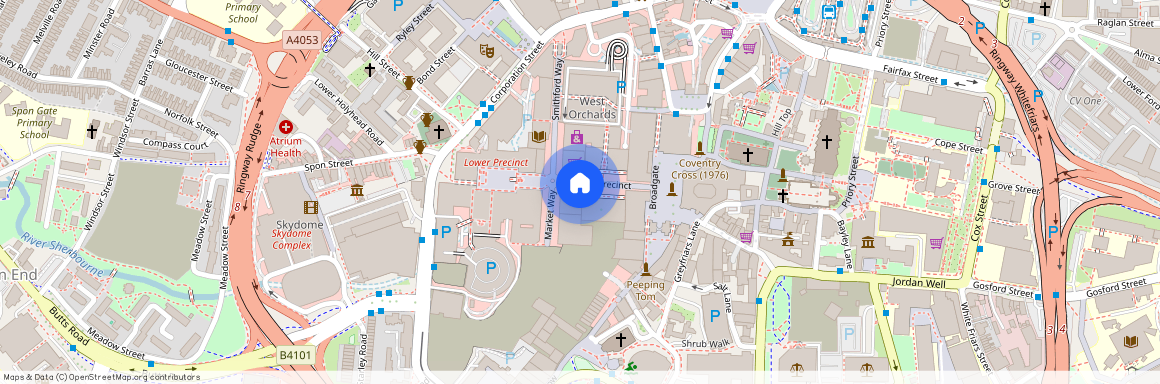Select the parking P inside West Orchards

coord(621,87)
